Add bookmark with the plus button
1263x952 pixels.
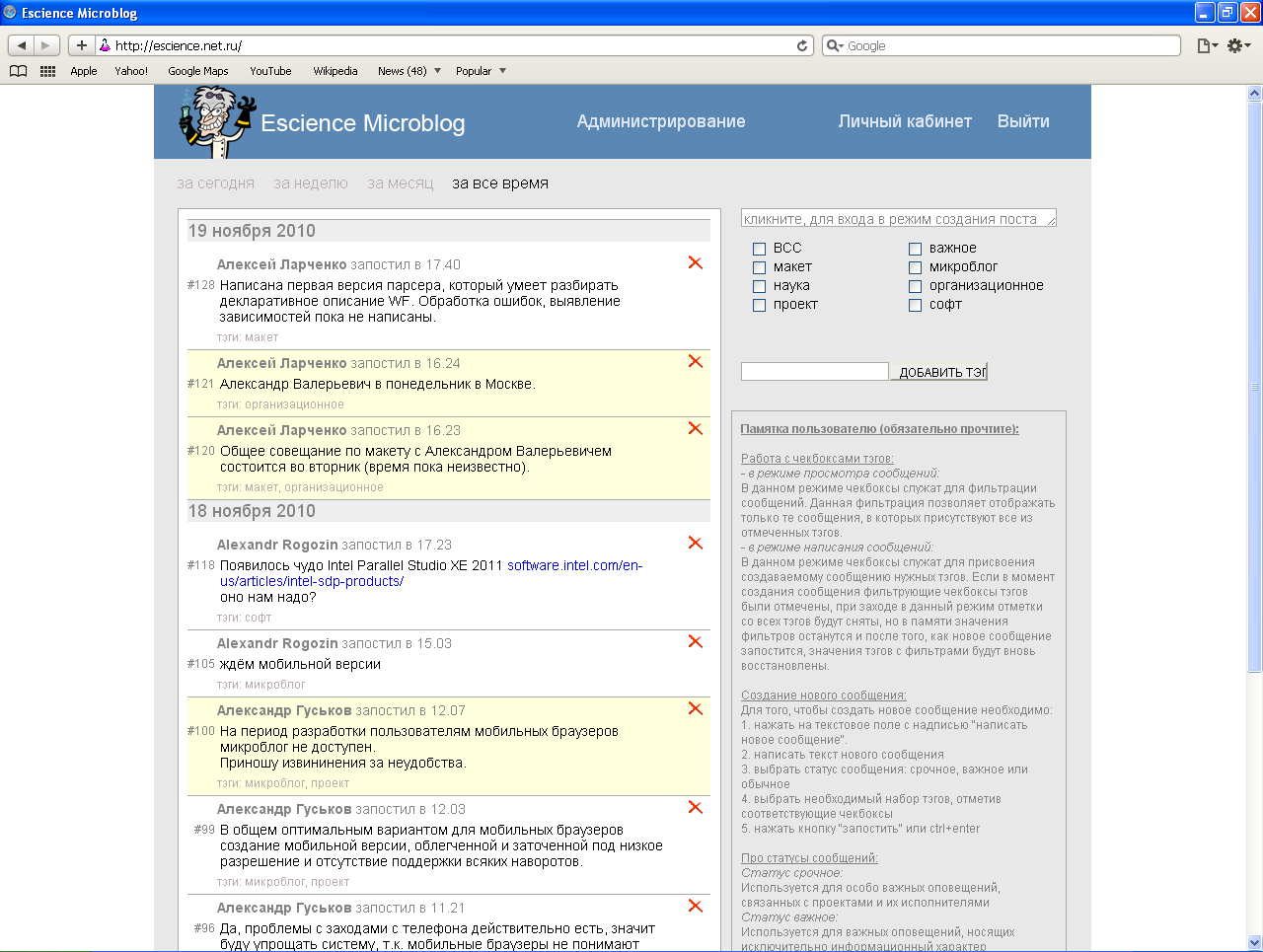pyautogui.click(x=82, y=45)
